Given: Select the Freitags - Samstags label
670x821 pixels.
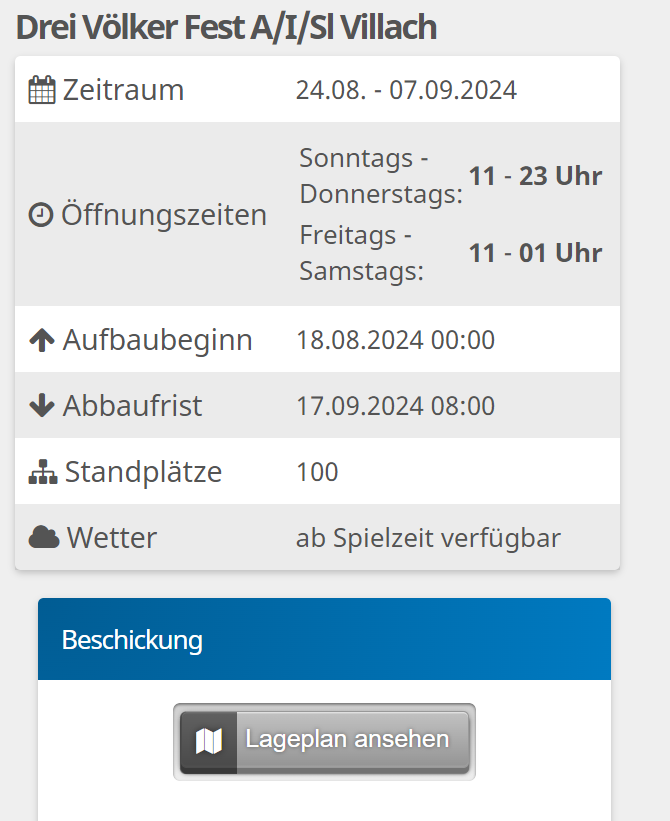Looking at the screenshot, I should [361, 253].
